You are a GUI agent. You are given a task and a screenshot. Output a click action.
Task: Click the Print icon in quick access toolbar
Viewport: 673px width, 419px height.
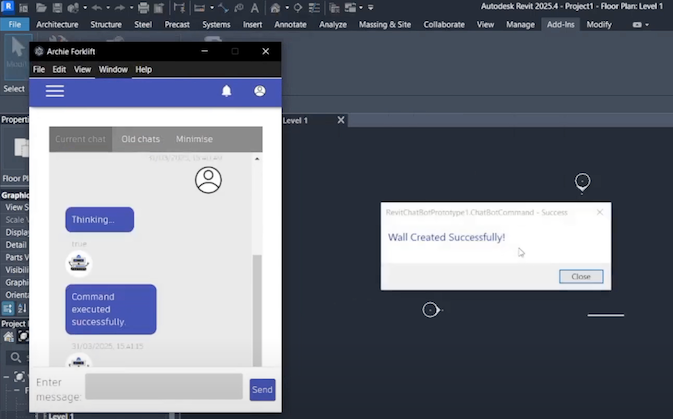coord(143,8)
